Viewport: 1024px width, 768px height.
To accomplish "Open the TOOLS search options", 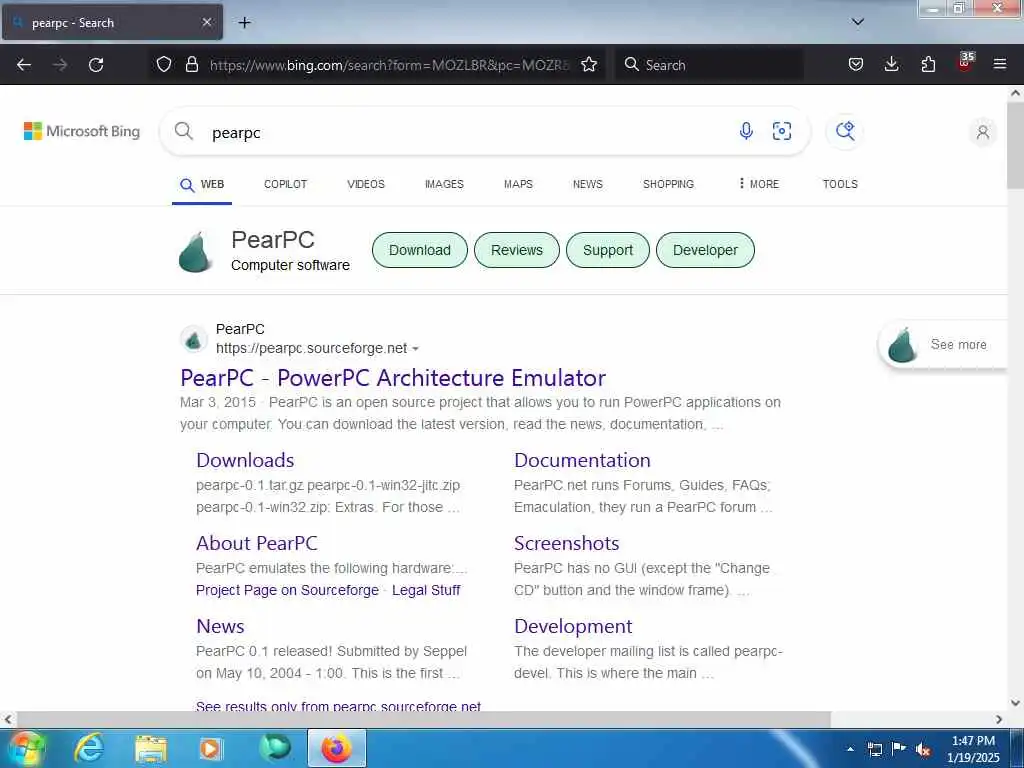I will tap(840, 184).
